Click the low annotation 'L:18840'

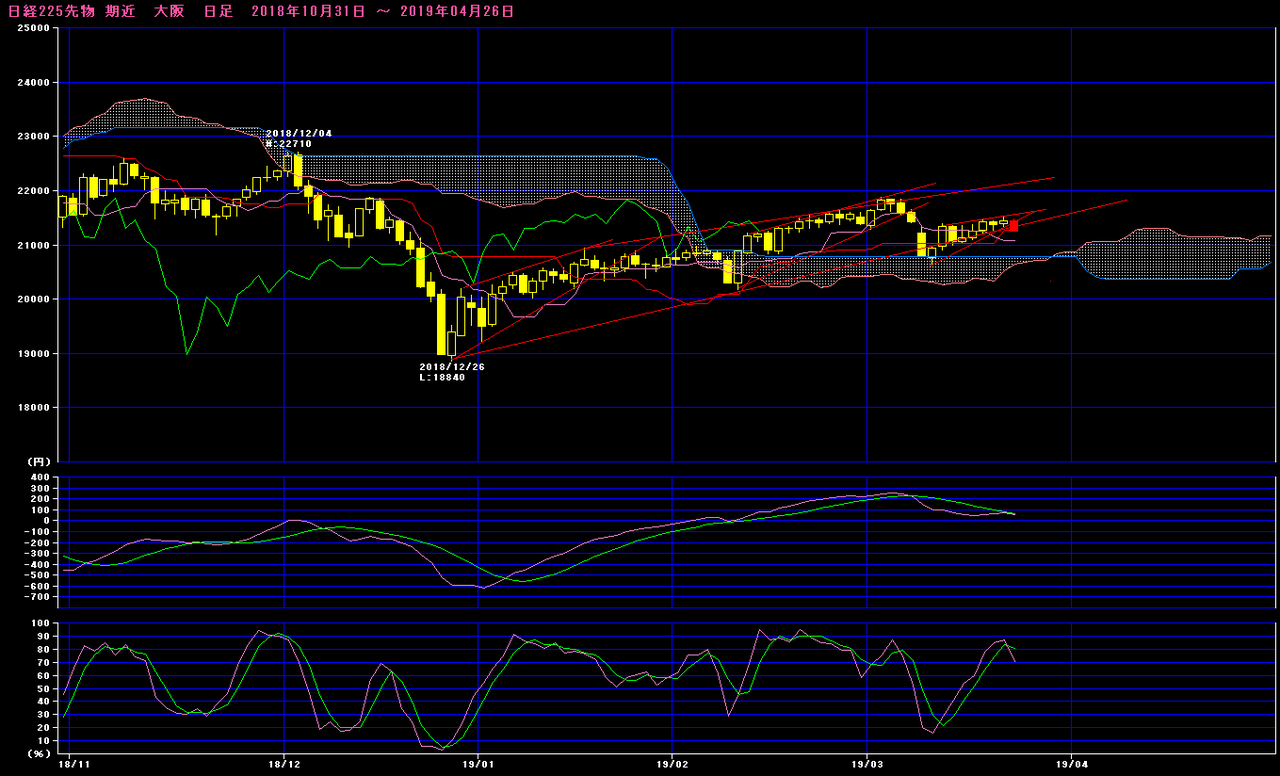coord(443,377)
